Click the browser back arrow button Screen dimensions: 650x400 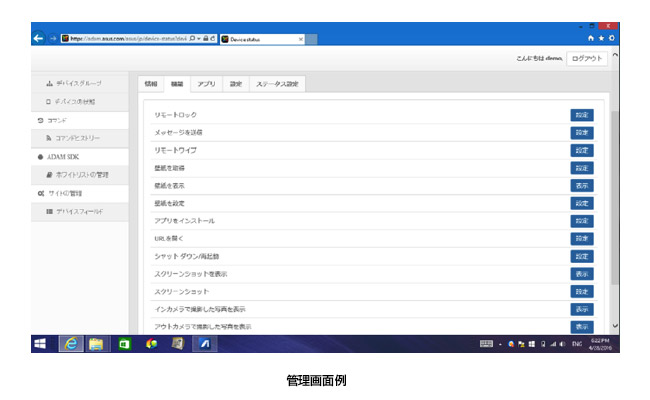tap(38, 38)
